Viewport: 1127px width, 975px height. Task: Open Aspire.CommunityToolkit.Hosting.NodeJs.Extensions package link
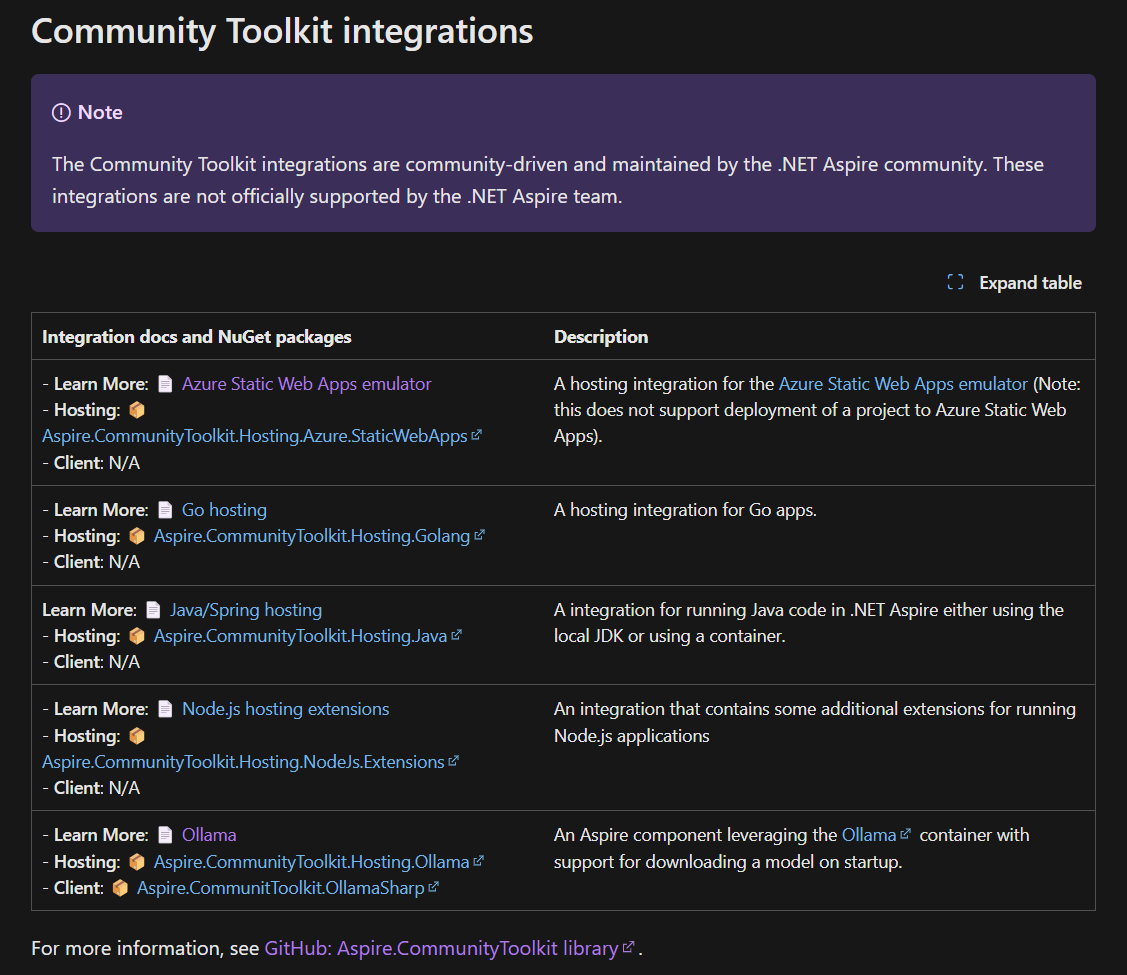[x=244, y=762]
